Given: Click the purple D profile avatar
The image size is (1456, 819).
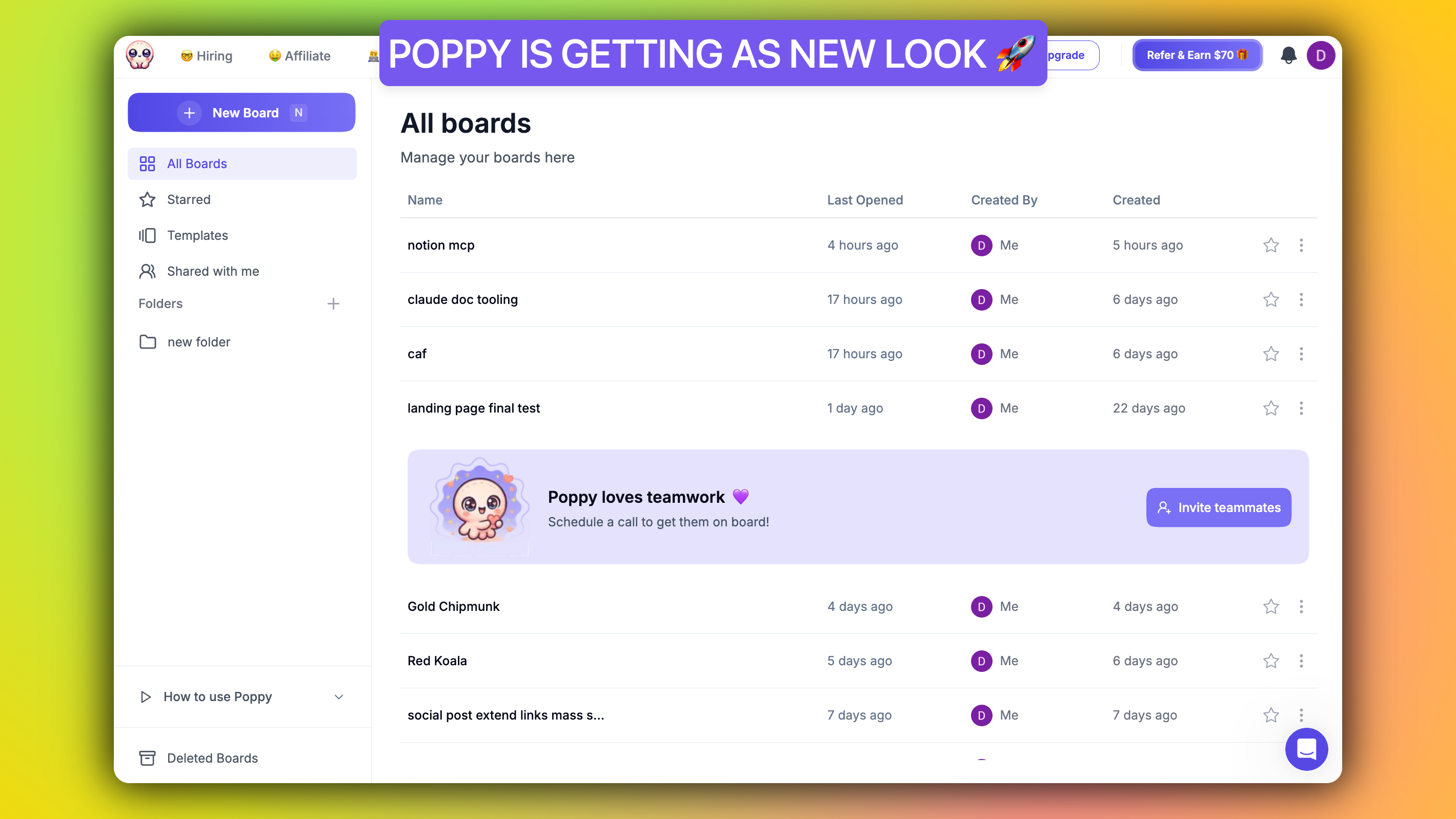Looking at the screenshot, I should click(x=1321, y=55).
